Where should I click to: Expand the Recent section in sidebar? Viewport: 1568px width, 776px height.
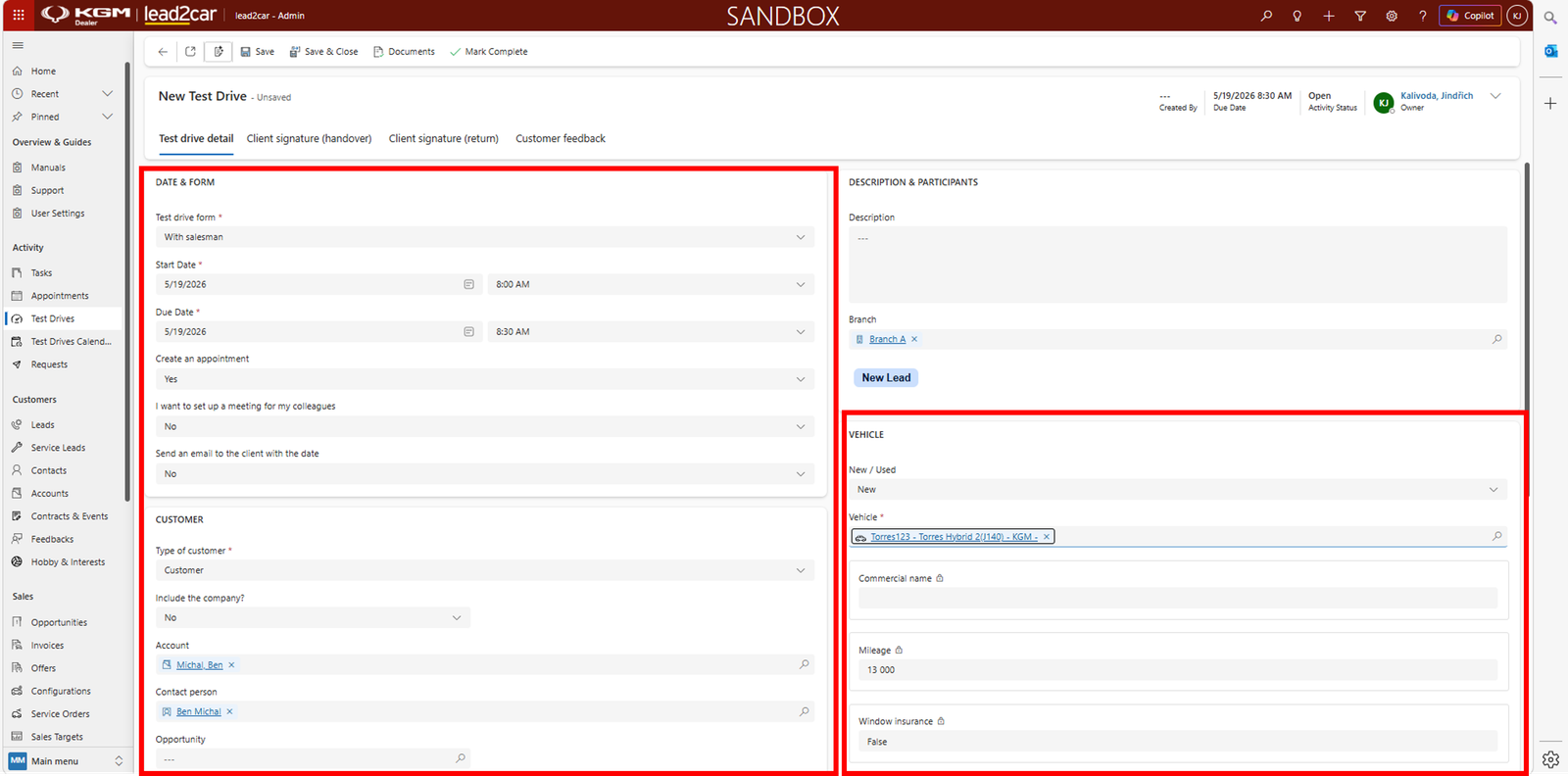108,94
